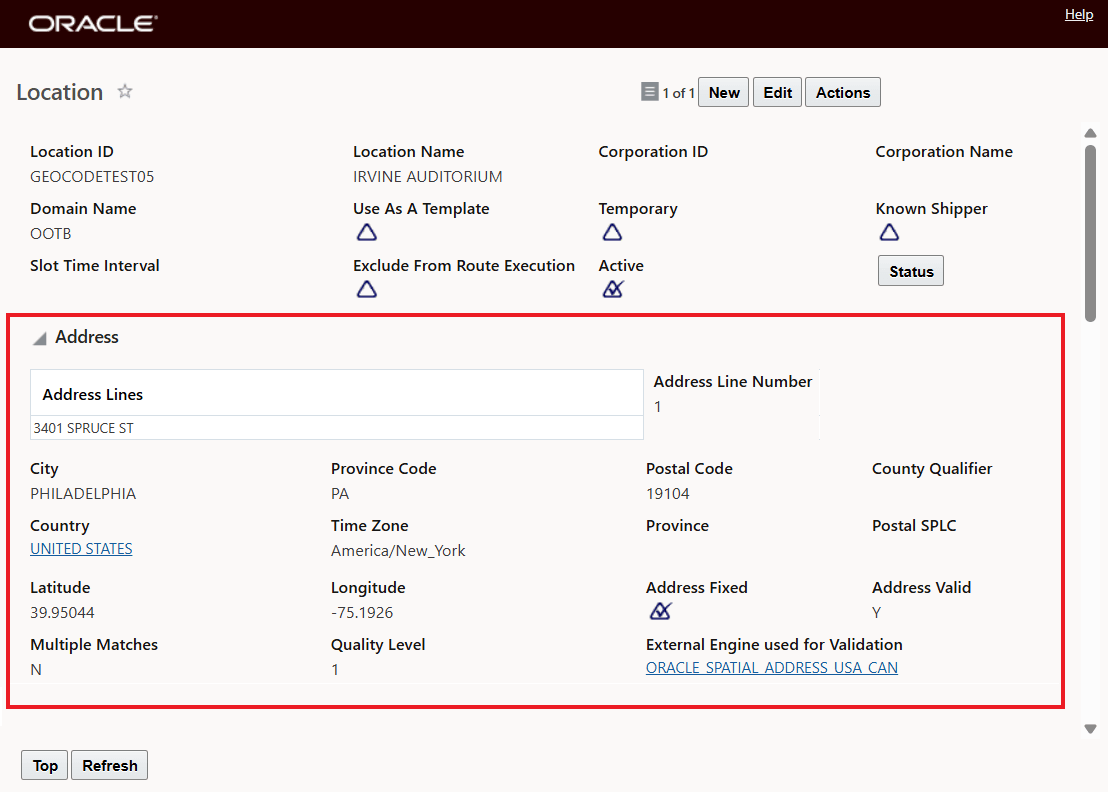Uncheck the Active checkbox
Viewport: 1108px width, 795px height.
click(x=612, y=290)
